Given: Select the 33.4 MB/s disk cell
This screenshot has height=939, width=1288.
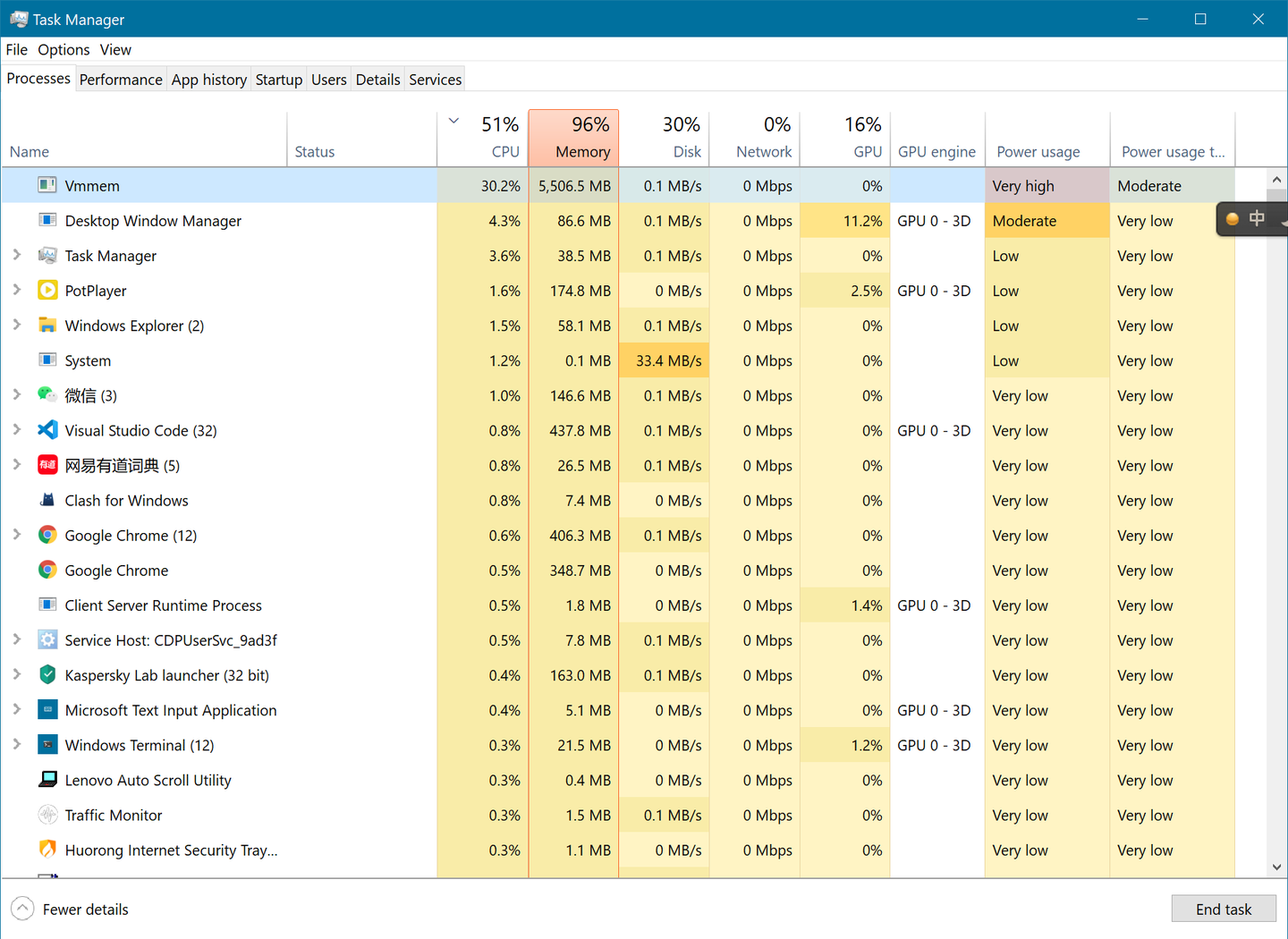Looking at the screenshot, I should pos(665,360).
